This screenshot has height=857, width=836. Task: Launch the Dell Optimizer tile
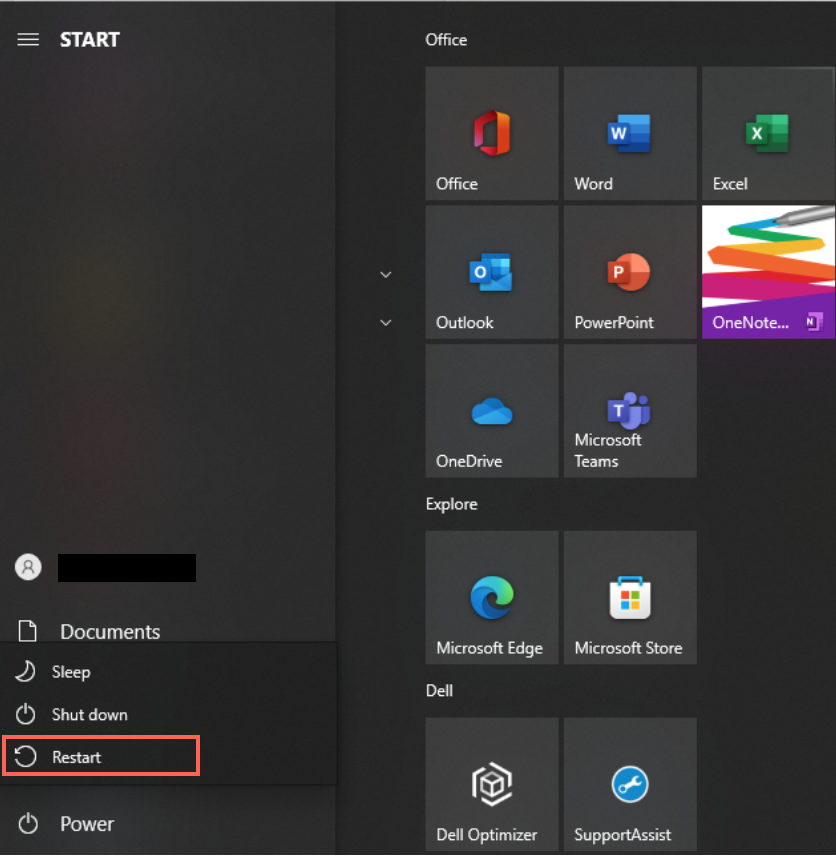tap(492, 784)
